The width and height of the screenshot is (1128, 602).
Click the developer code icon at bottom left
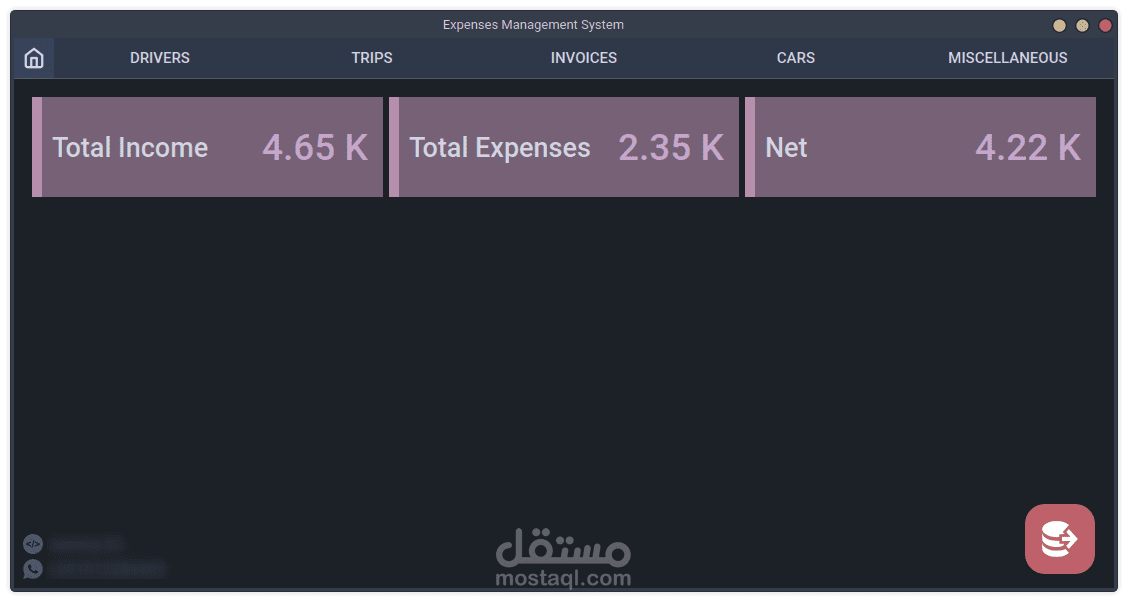pyautogui.click(x=32, y=544)
